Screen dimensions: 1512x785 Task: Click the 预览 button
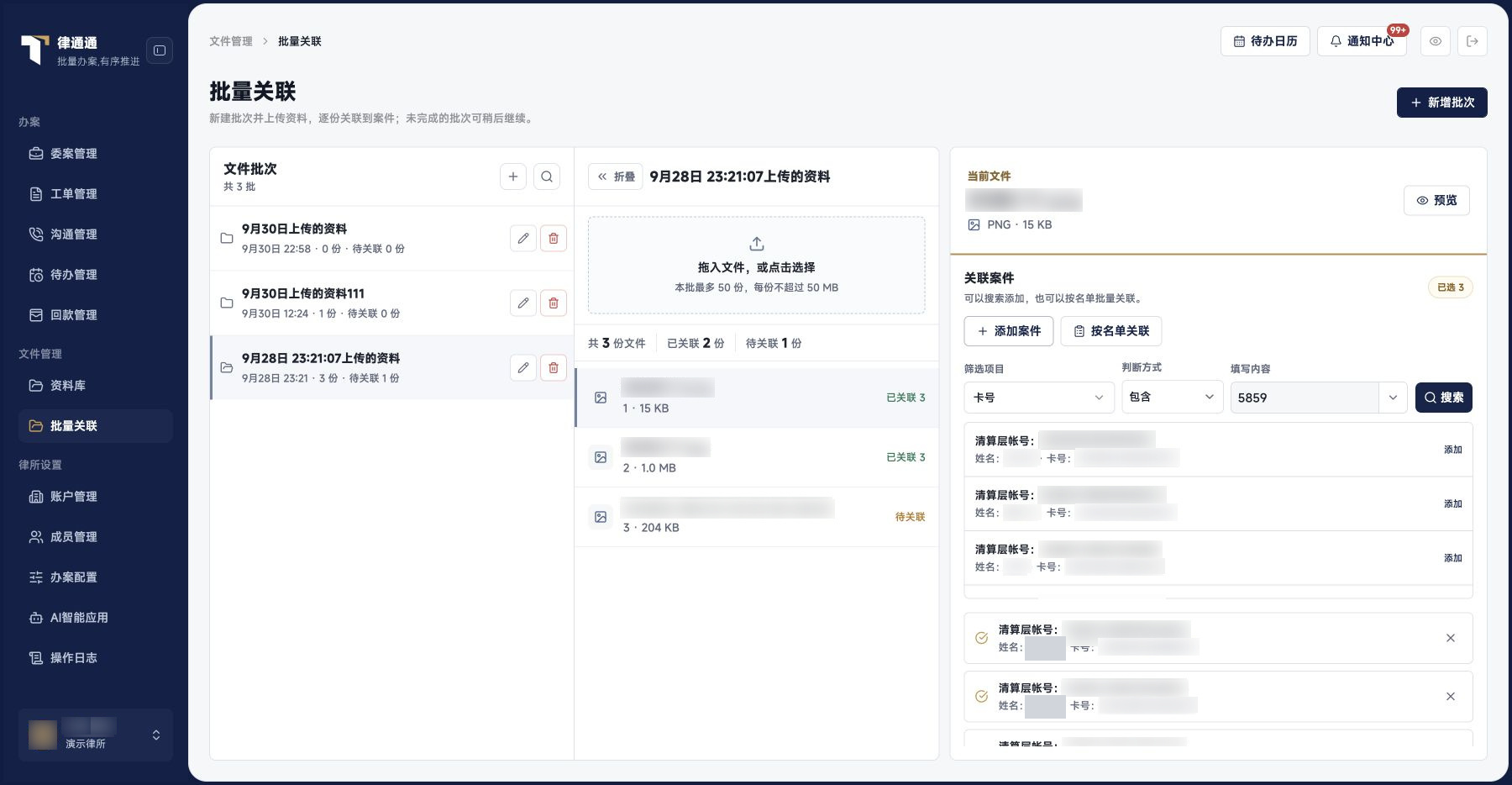(x=1436, y=200)
